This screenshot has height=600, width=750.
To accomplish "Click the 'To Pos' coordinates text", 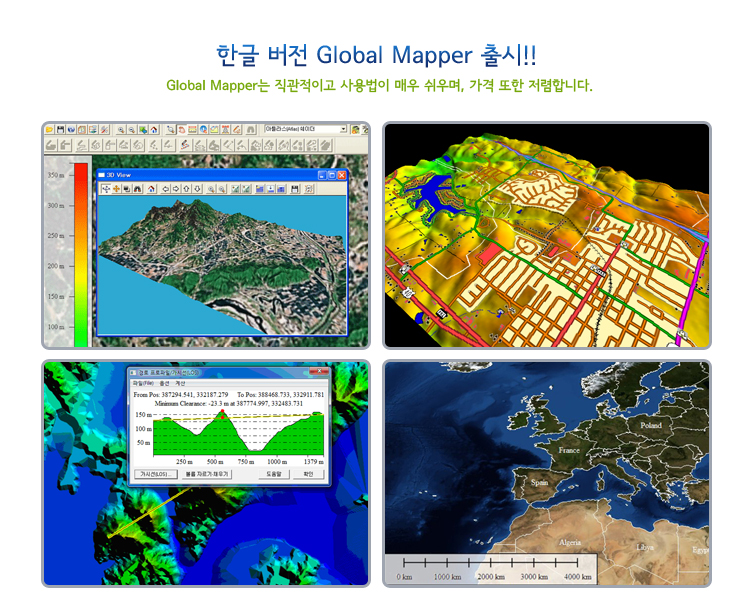I will [280, 395].
